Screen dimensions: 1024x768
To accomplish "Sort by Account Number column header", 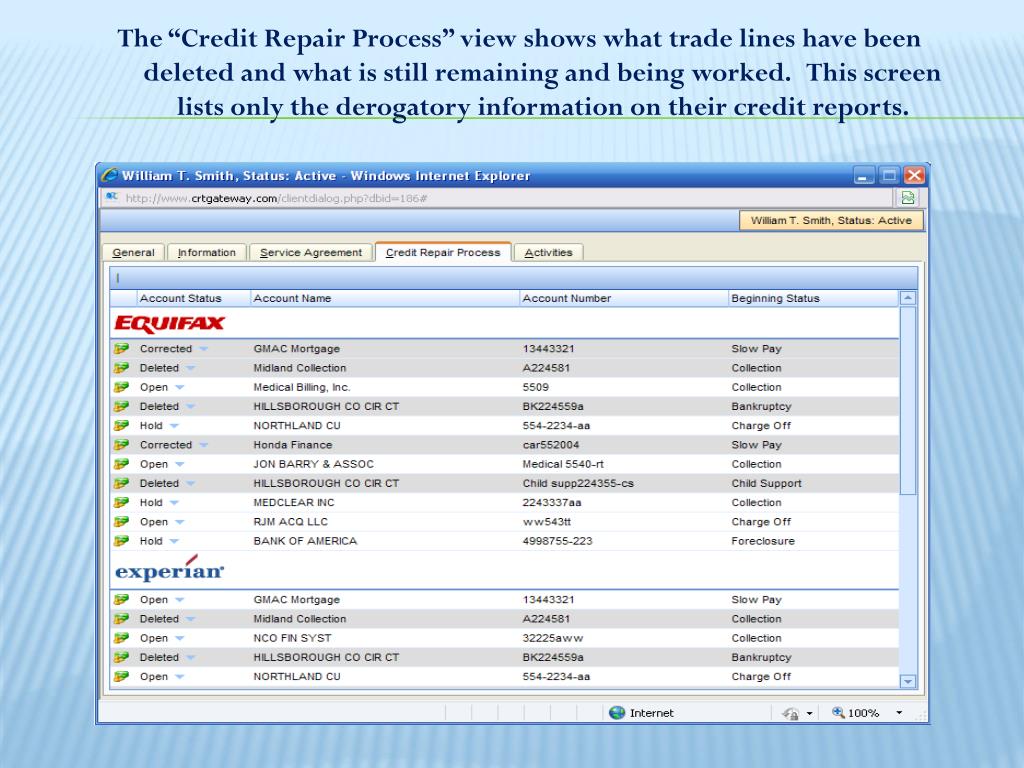I will click(x=624, y=298).
